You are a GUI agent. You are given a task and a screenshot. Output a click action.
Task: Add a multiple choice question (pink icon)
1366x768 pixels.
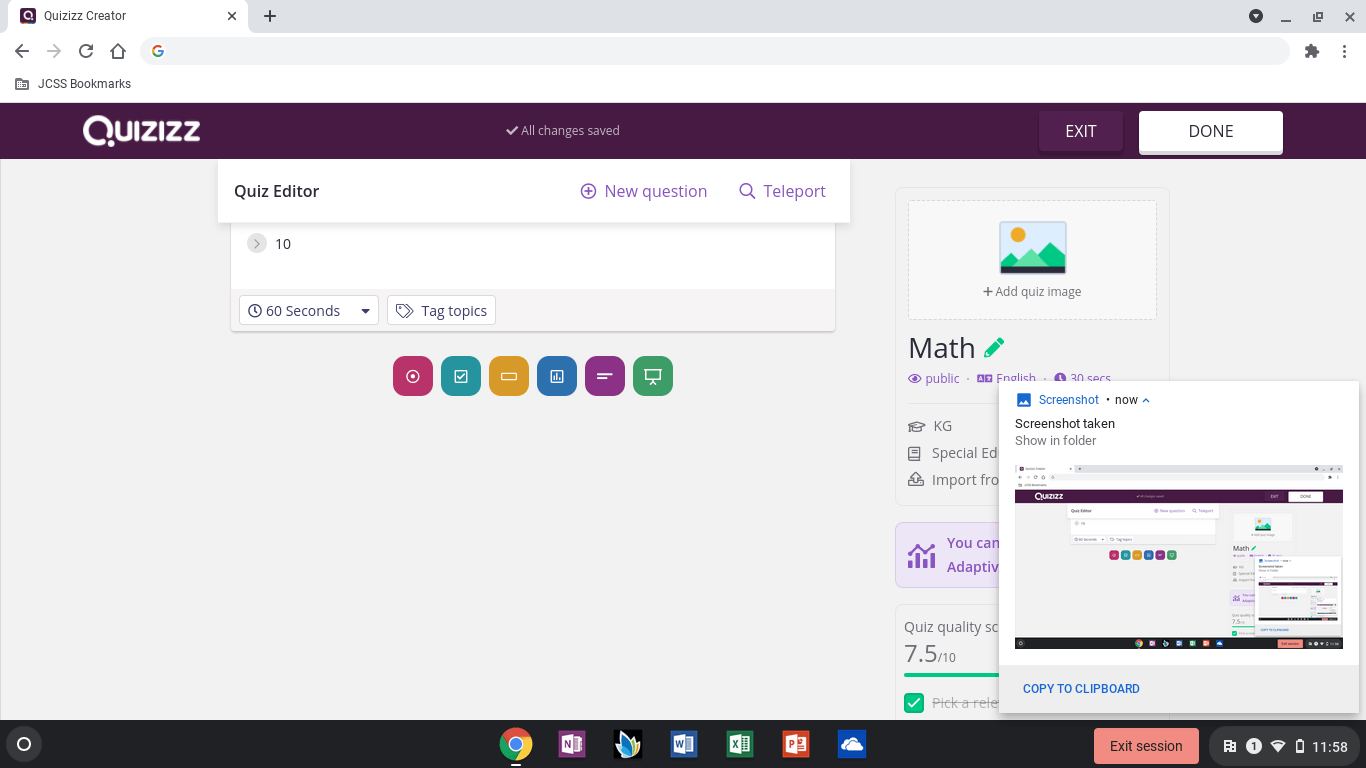(413, 376)
